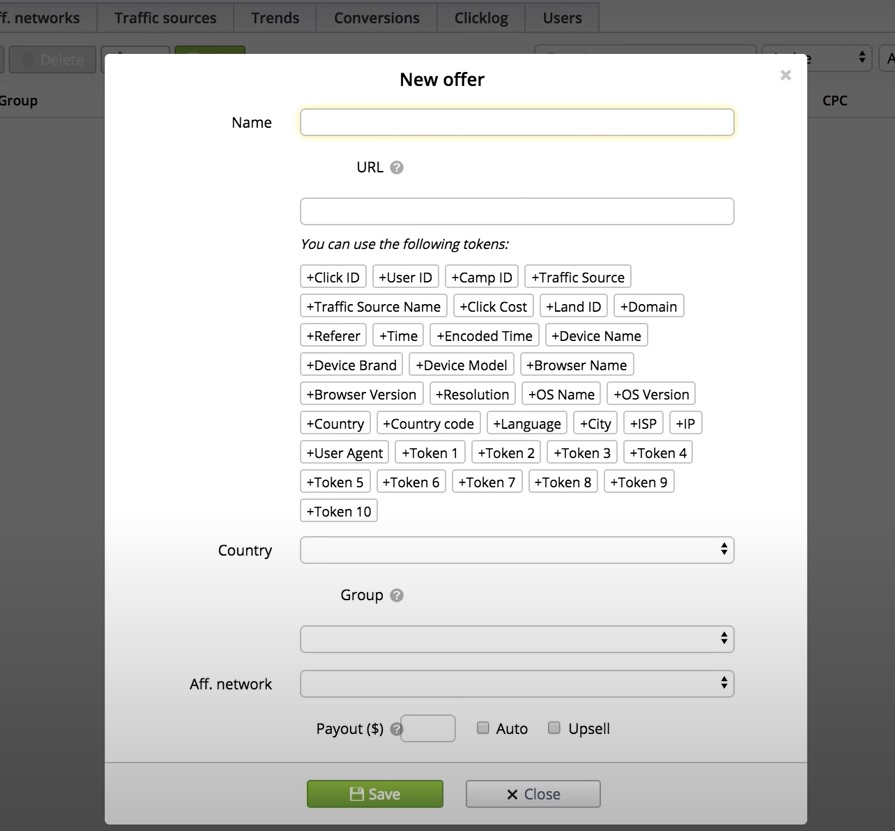Insert the +Resolution token
Image resolution: width=895 pixels, height=831 pixels.
(473, 394)
